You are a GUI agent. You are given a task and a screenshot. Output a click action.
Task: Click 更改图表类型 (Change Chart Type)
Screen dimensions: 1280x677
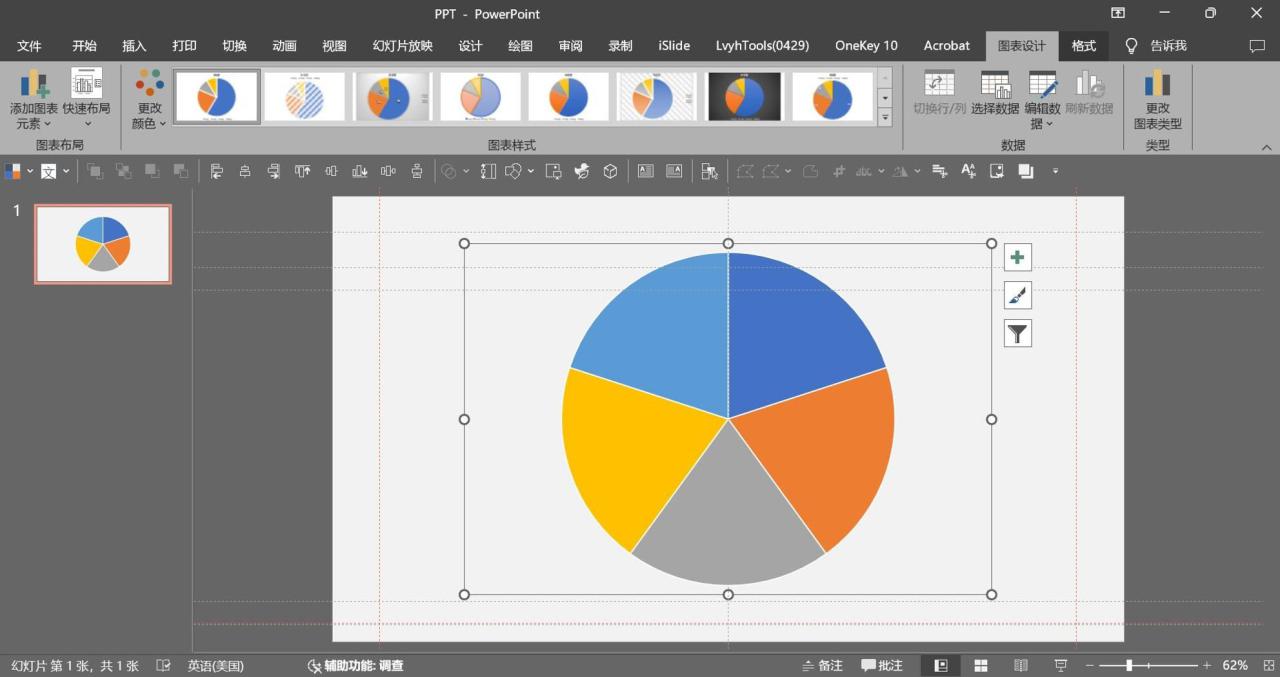(1157, 100)
